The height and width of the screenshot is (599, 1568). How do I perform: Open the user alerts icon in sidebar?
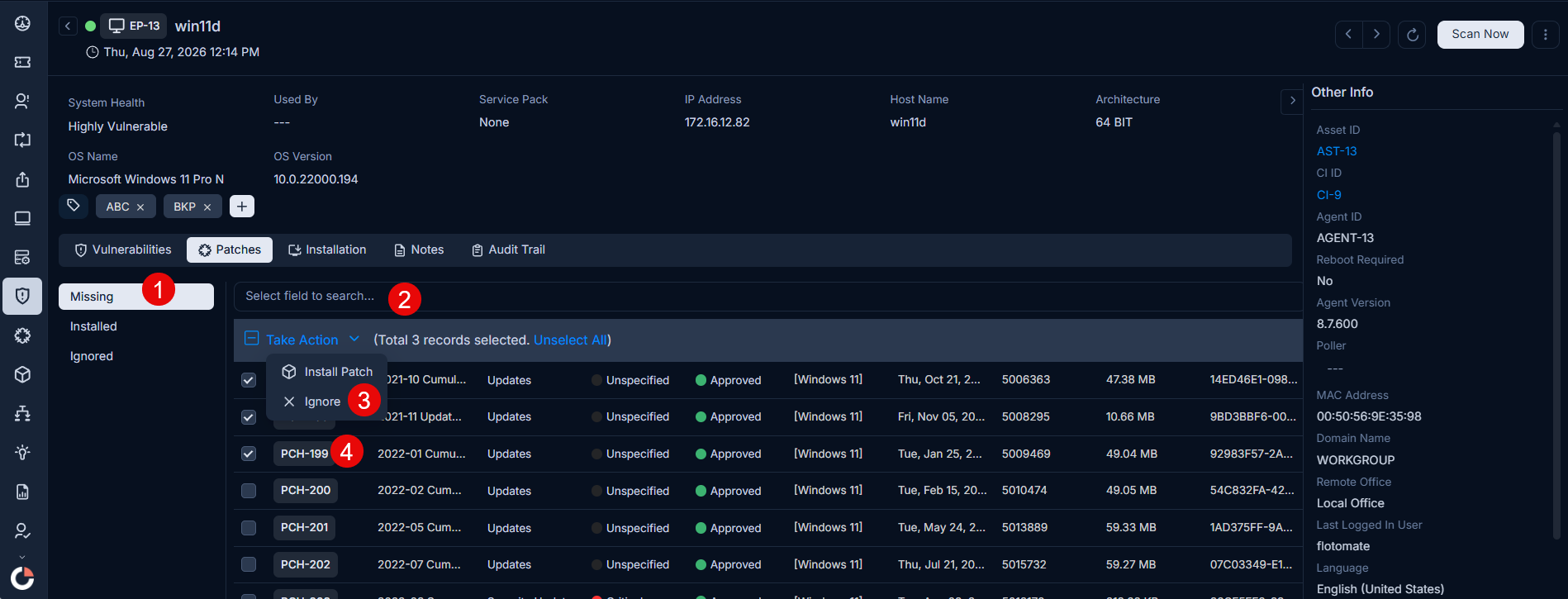[x=22, y=101]
